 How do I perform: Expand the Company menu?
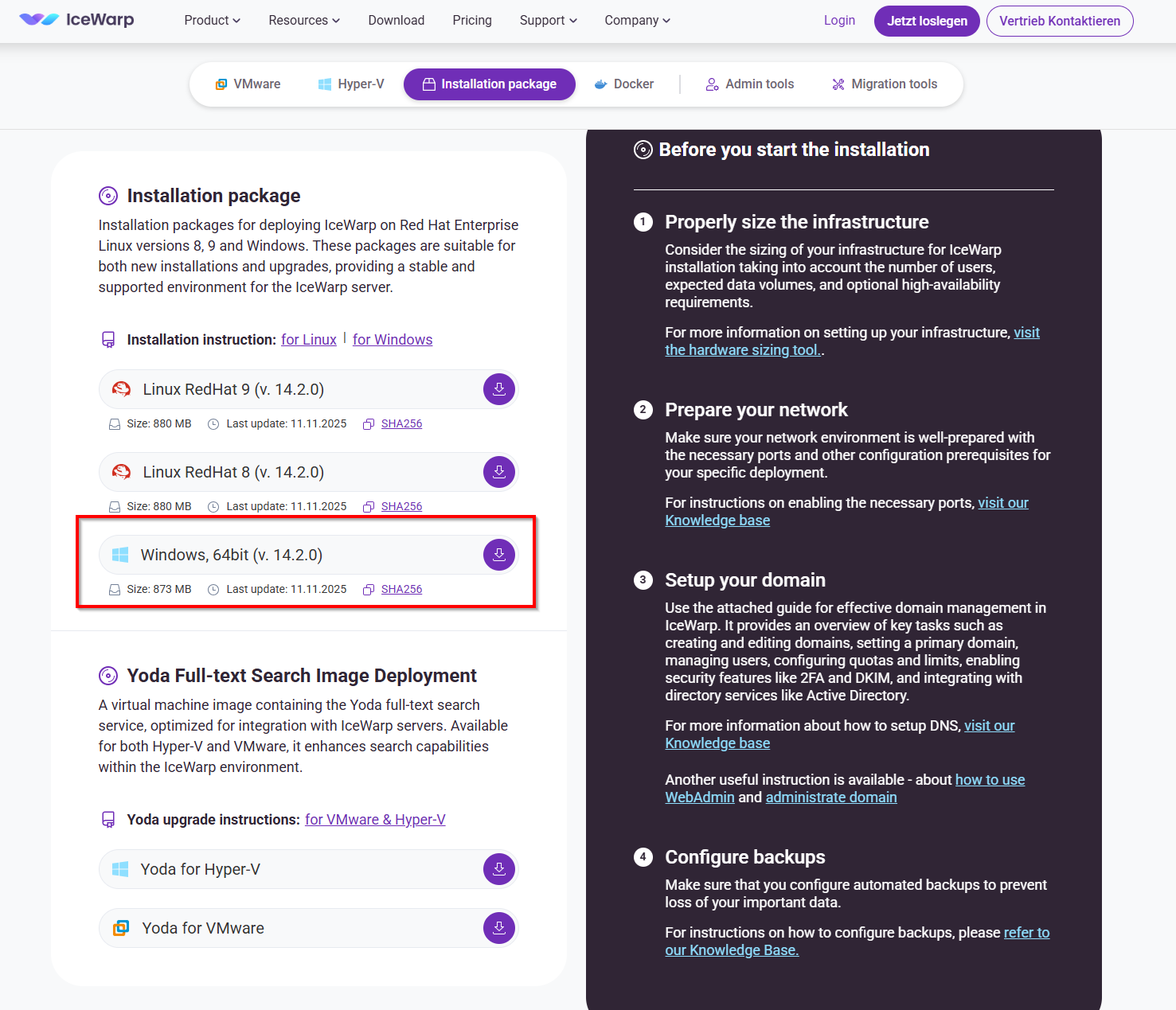[x=638, y=21]
